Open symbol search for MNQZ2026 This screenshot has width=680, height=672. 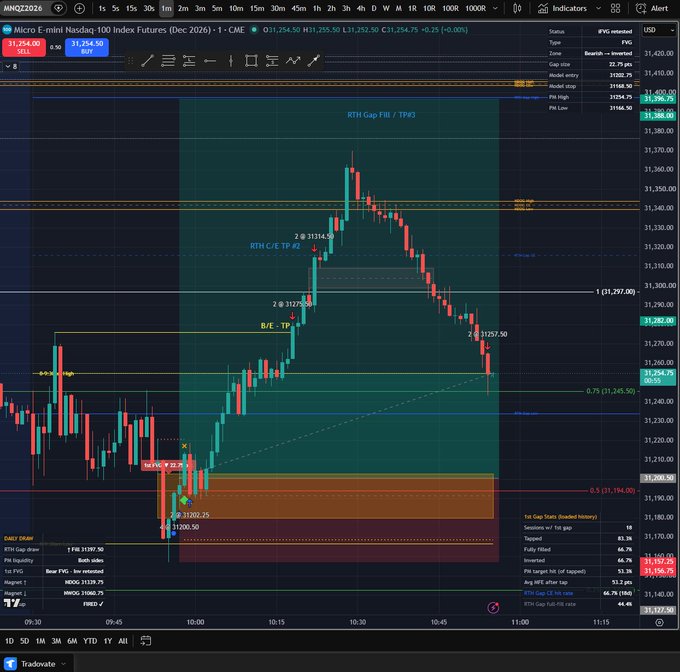pos(23,8)
